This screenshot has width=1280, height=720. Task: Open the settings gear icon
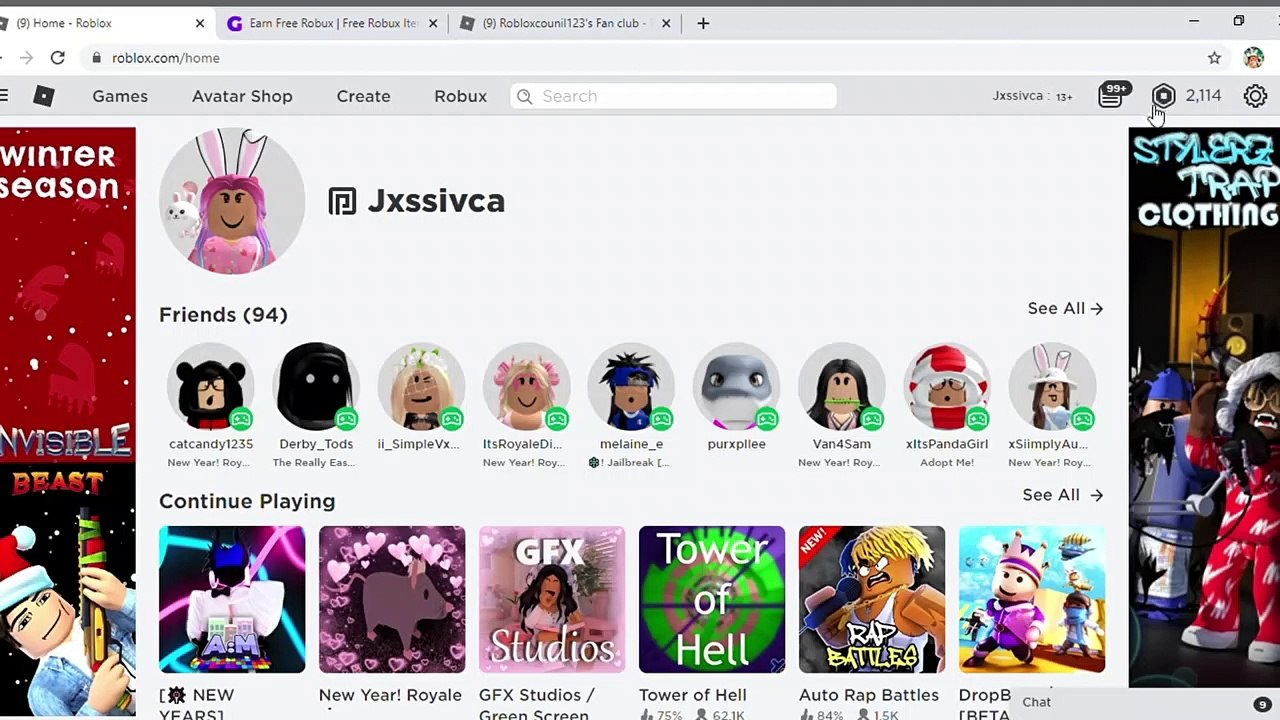(x=1255, y=96)
